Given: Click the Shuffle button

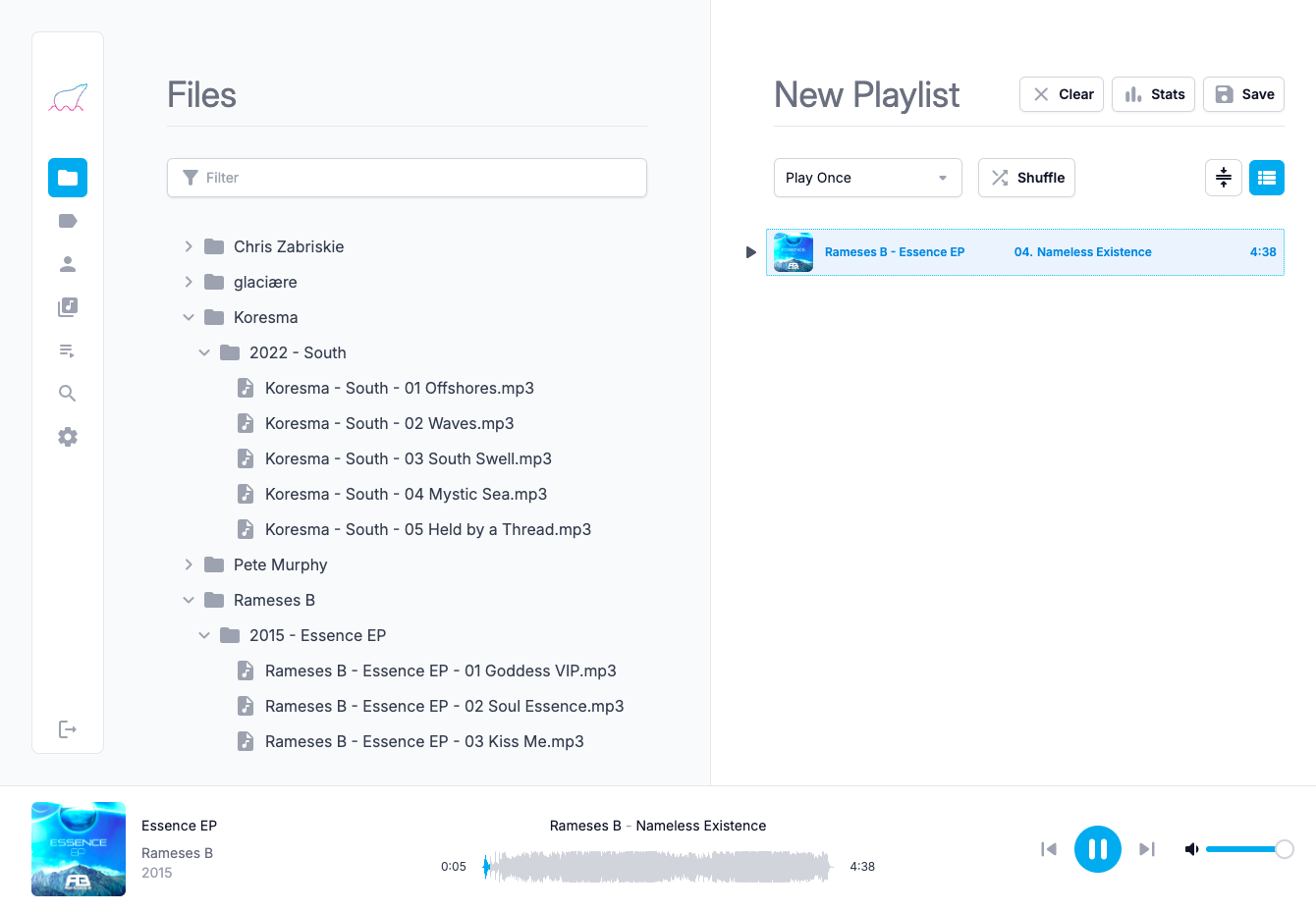Looking at the screenshot, I should click(1026, 178).
